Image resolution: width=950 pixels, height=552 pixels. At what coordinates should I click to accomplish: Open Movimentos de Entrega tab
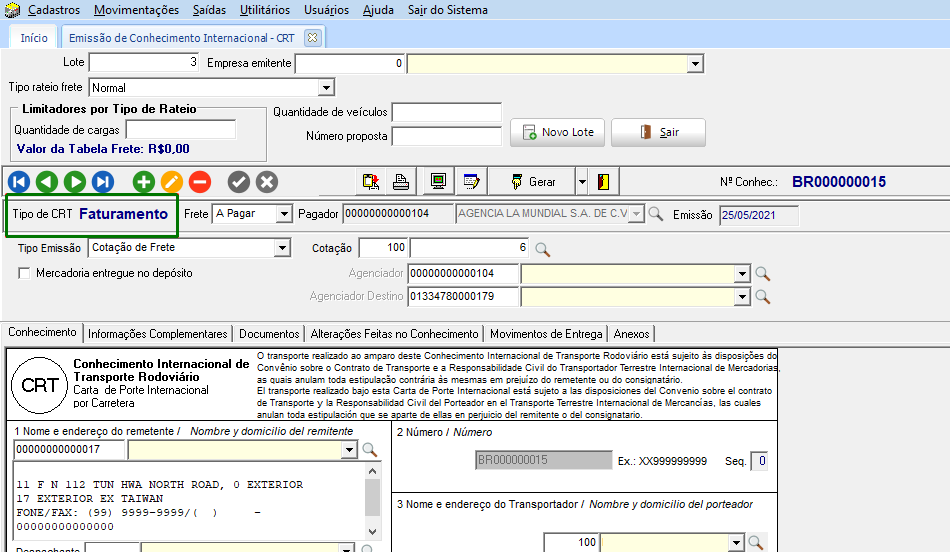pyautogui.click(x=546, y=334)
